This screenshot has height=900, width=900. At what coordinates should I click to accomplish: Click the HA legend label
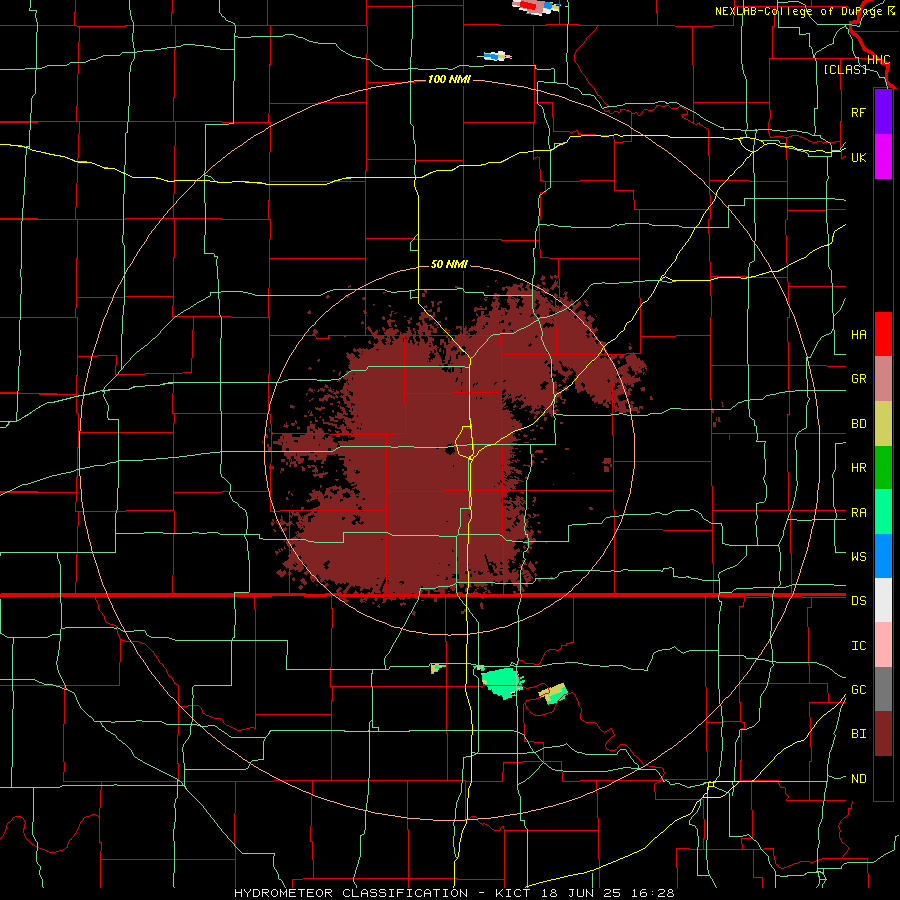pyautogui.click(x=858, y=335)
